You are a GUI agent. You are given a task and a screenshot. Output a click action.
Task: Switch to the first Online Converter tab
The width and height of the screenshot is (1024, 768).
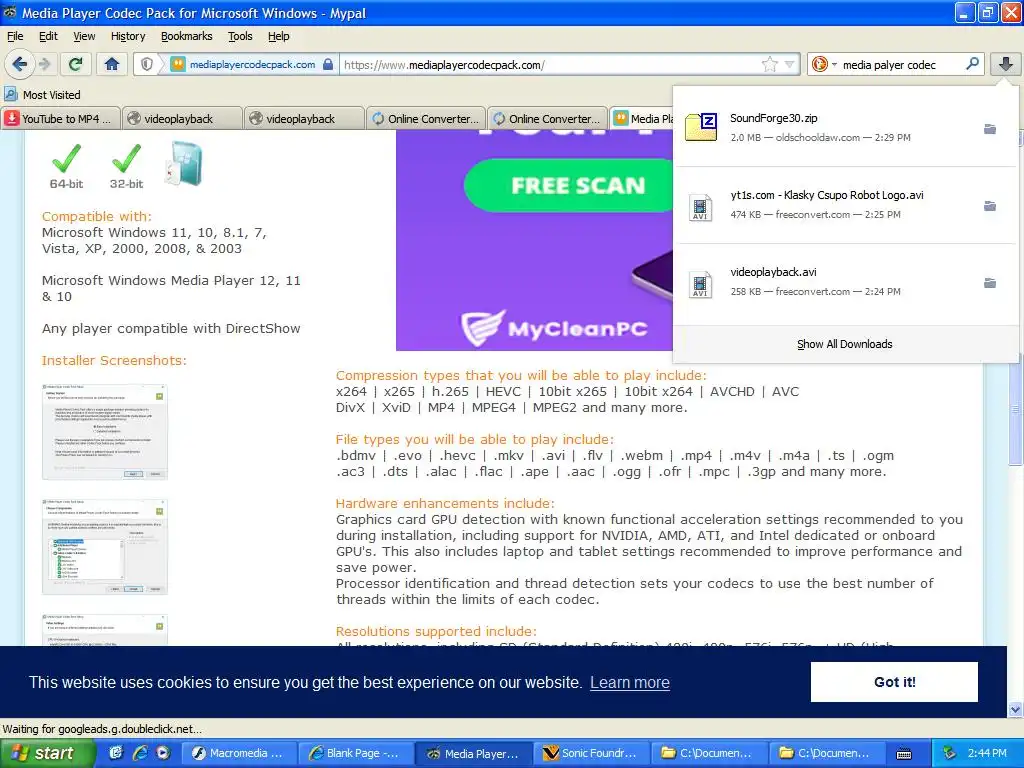point(426,118)
